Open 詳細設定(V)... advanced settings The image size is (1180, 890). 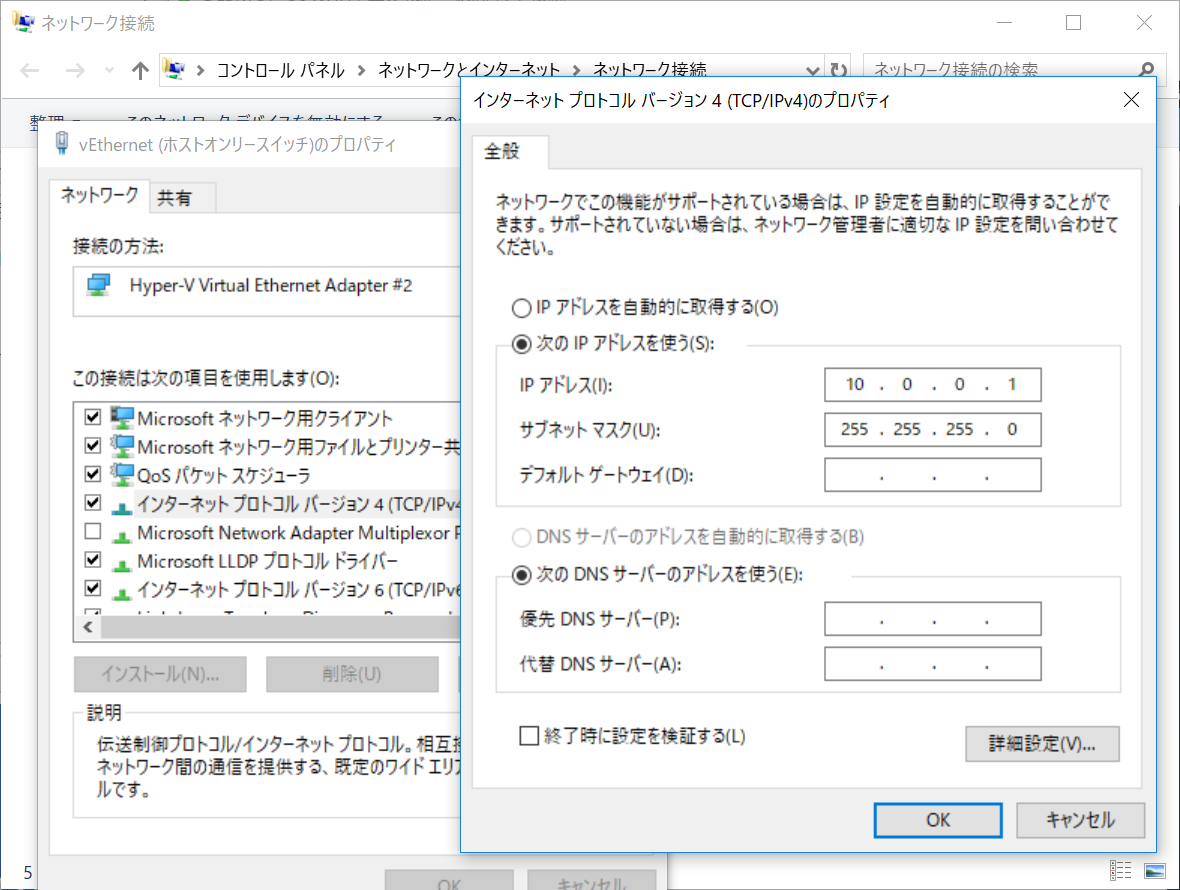pyautogui.click(x=1041, y=744)
